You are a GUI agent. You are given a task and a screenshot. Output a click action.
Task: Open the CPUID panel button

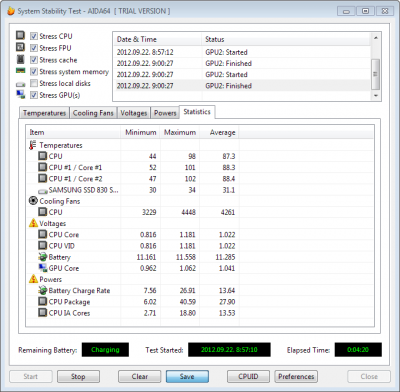tap(248, 376)
